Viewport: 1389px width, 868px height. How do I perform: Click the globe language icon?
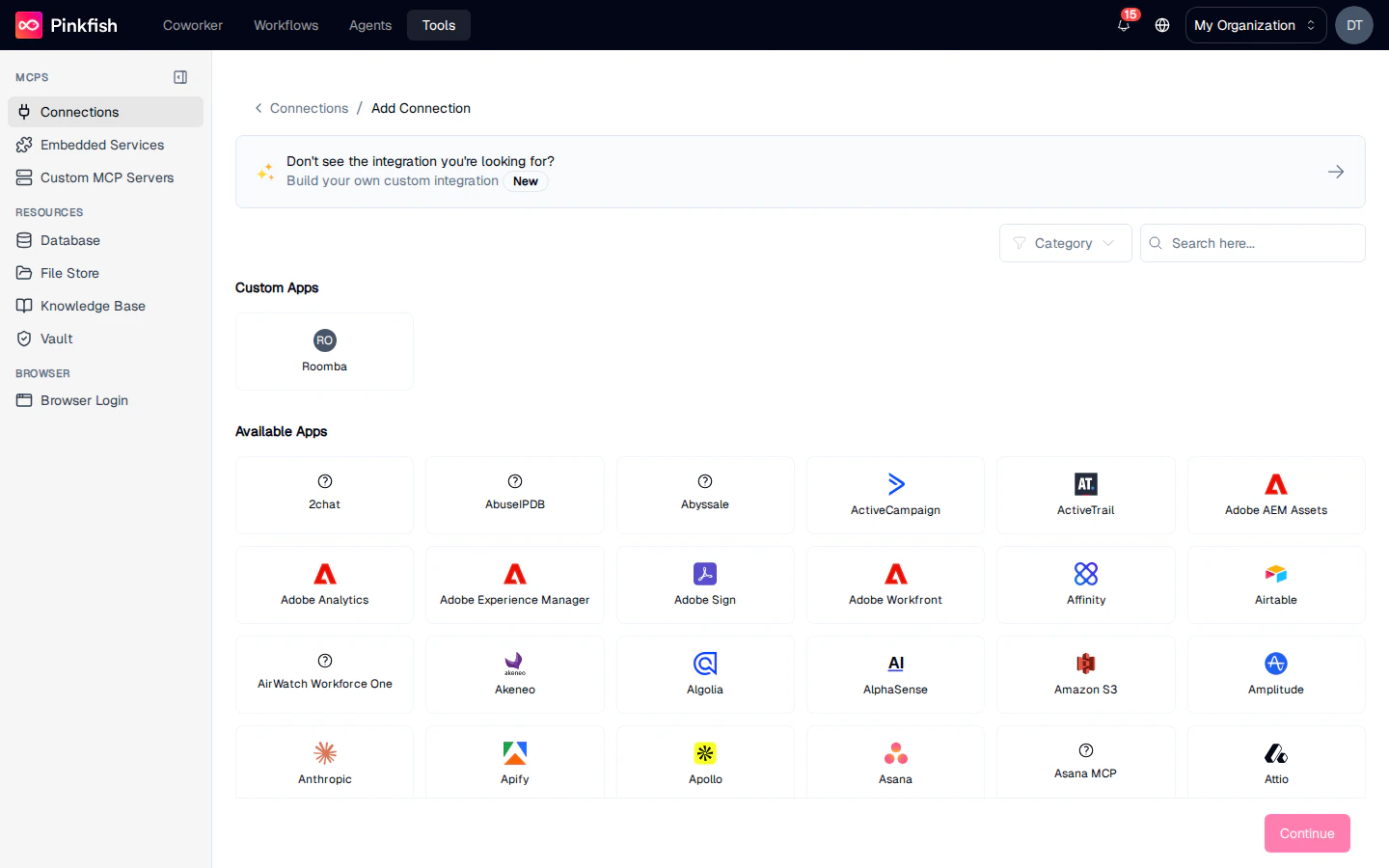click(x=1161, y=25)
